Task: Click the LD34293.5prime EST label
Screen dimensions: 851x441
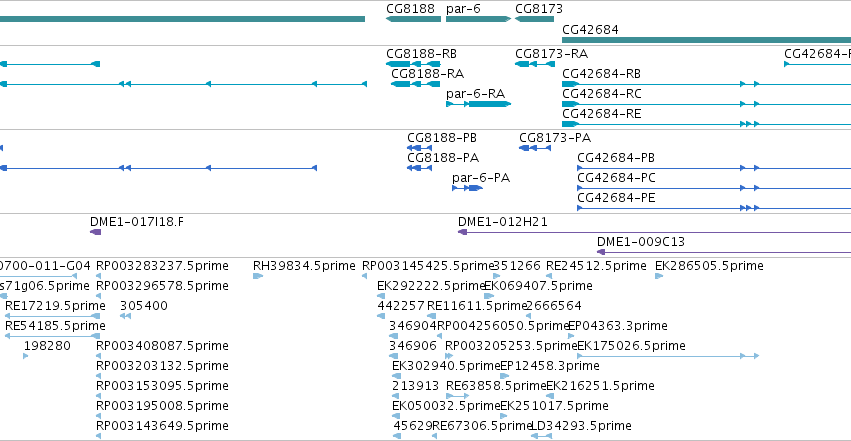Action: pos(581,426)
